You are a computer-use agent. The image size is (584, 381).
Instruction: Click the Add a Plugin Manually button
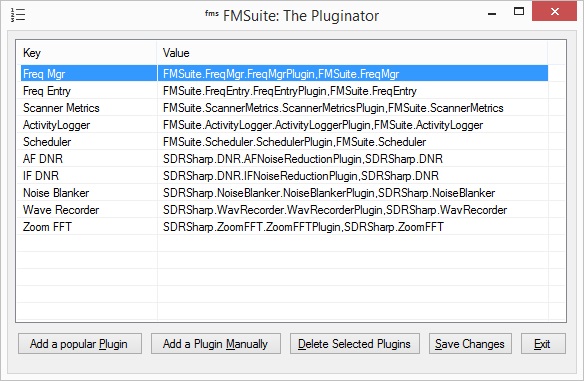tap(216, 343)
